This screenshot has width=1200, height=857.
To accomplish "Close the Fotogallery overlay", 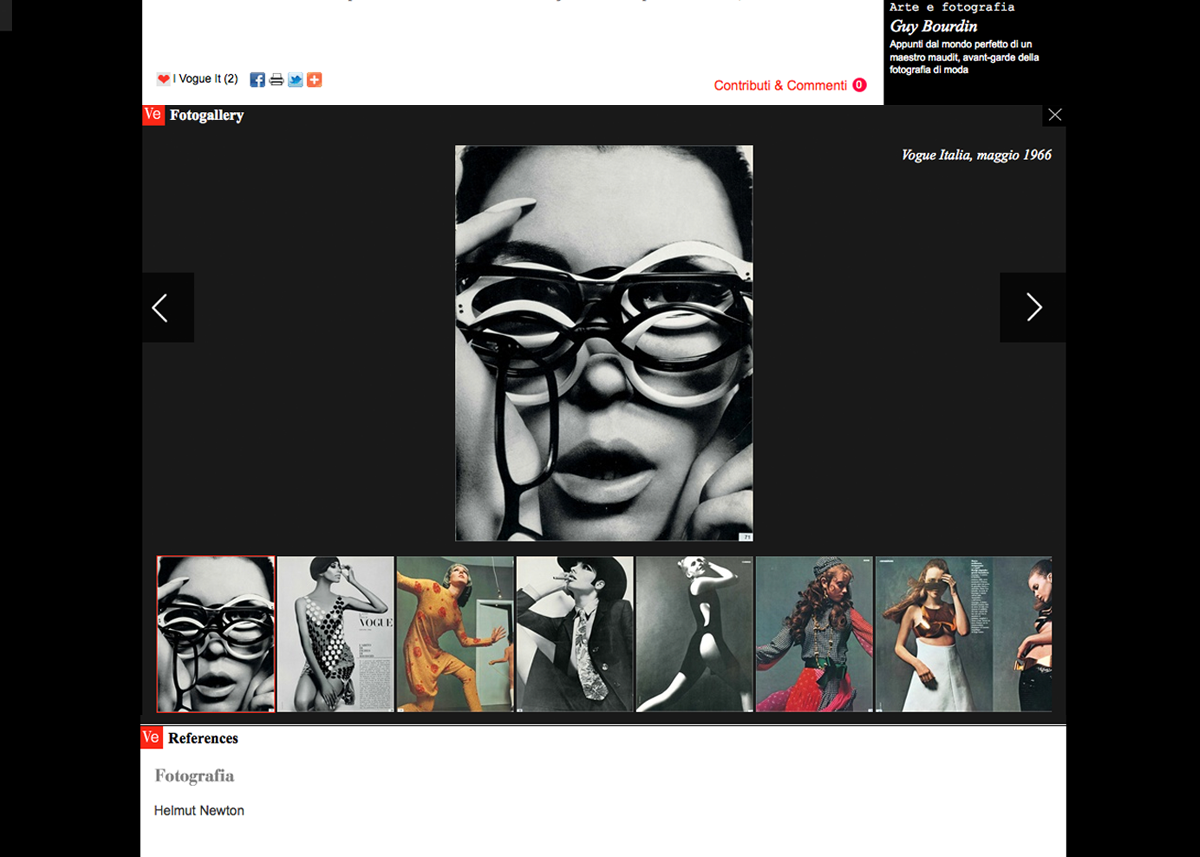I will [1054, 115].
